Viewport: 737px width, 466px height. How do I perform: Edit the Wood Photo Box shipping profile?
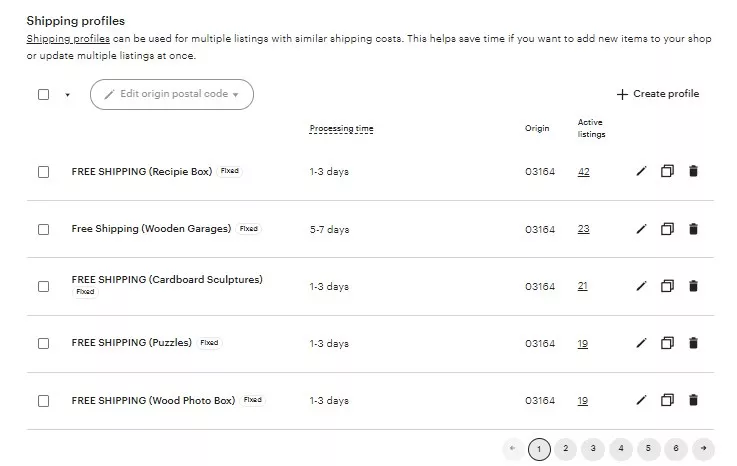pos(641,400)
